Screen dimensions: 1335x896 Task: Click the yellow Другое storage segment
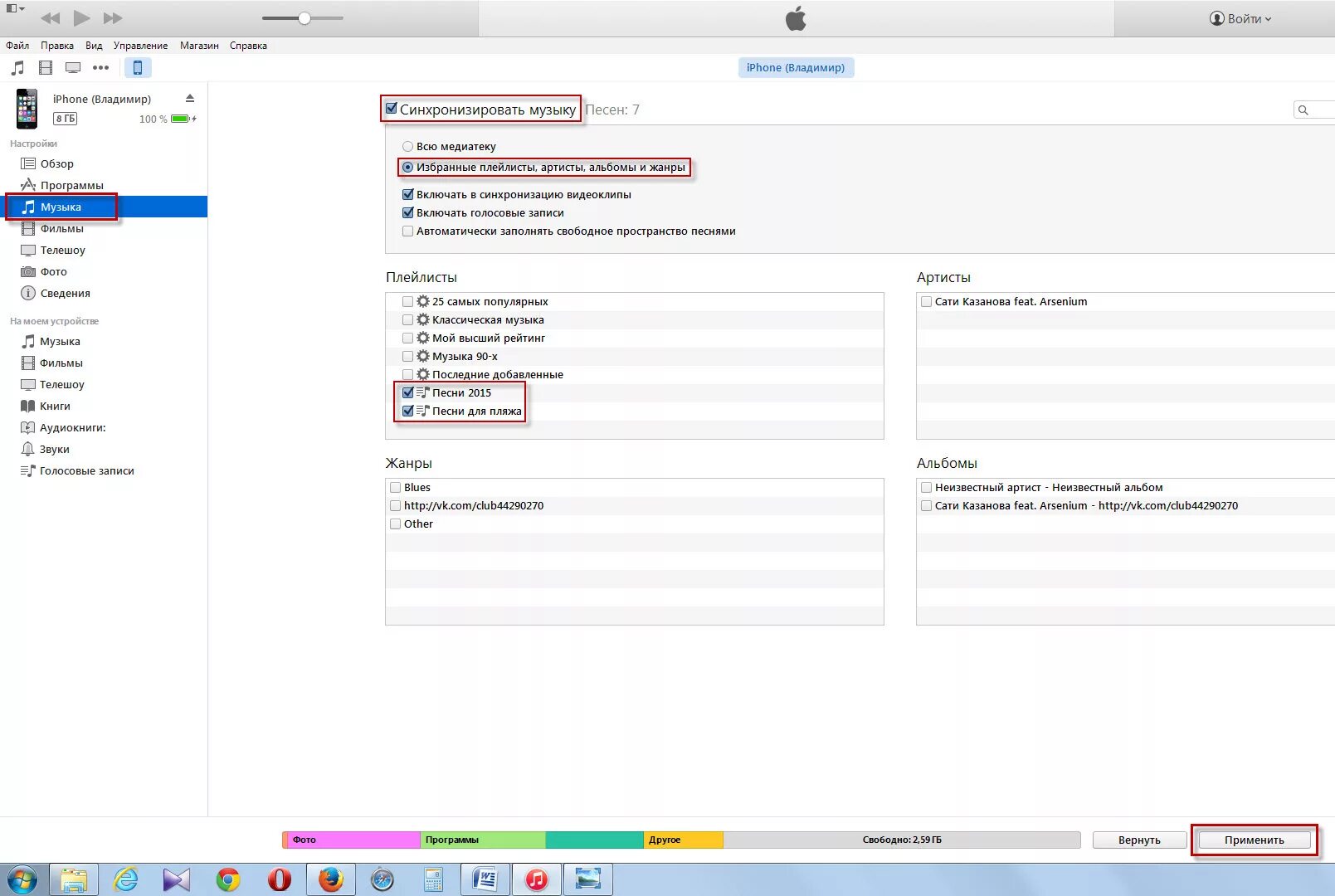(x=684, y=840)
